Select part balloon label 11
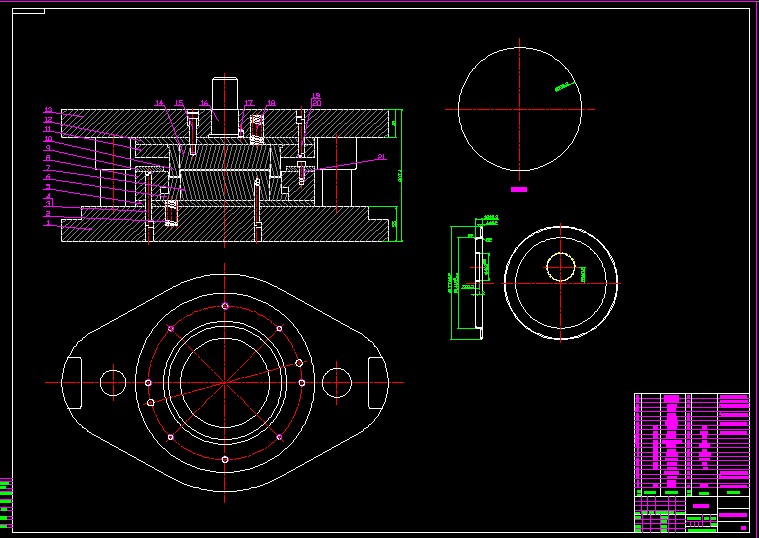This screenshot has width=759, height=538. [x=48, y=129]
